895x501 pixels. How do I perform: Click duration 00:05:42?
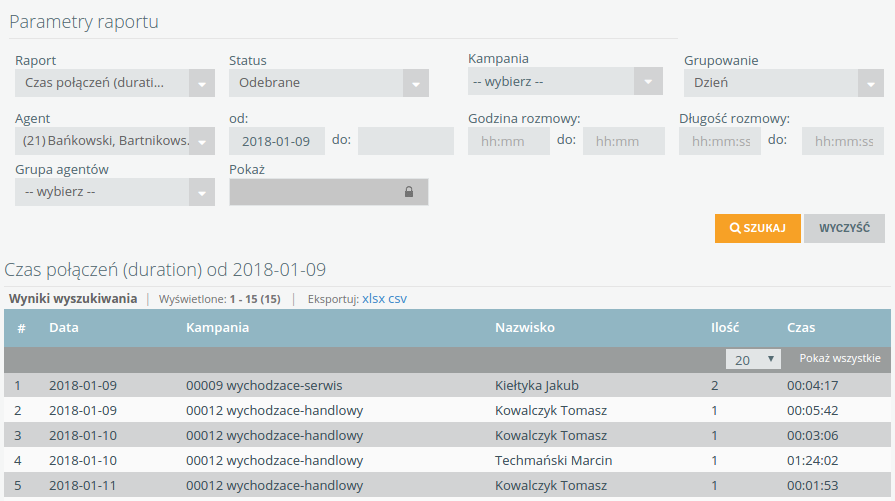point(813,411)
